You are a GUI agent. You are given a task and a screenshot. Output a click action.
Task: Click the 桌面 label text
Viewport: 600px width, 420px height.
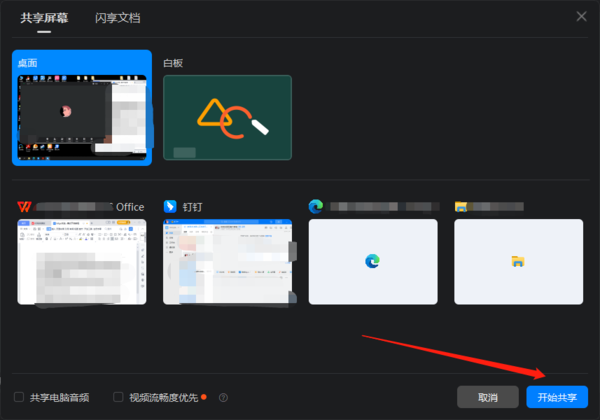tap(27, 63)
